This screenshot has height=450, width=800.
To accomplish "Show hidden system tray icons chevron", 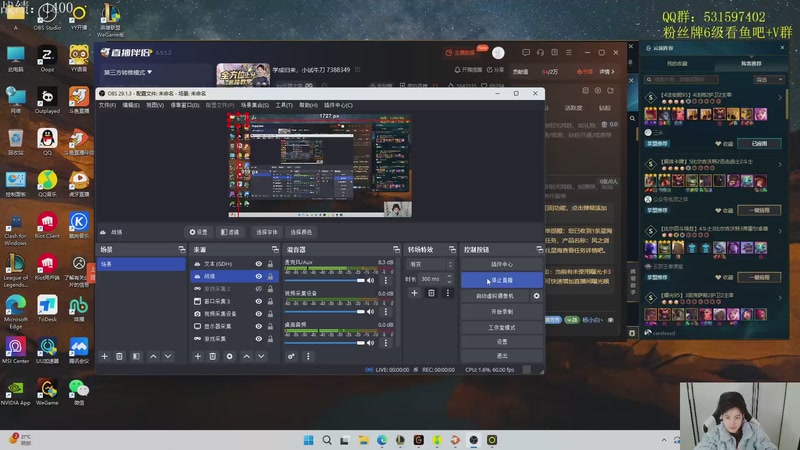I will tap(664, 440).
